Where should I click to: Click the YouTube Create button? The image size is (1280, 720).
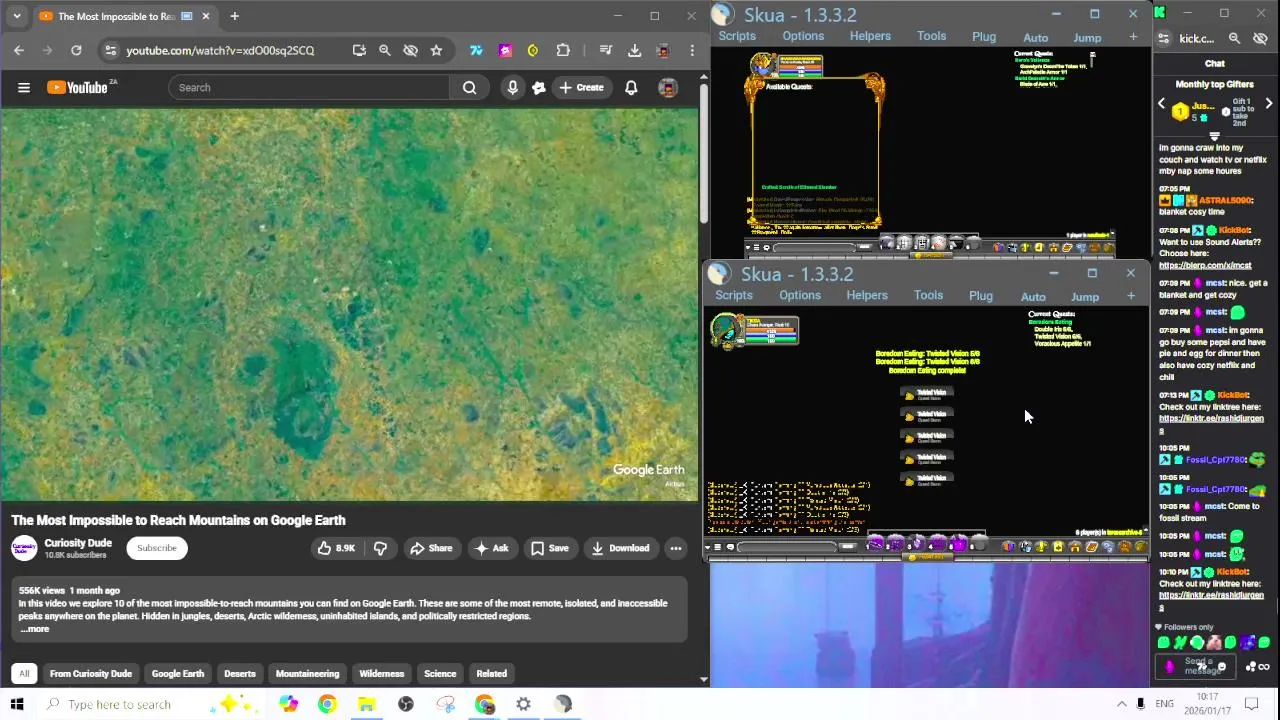(x=581, y=88)
